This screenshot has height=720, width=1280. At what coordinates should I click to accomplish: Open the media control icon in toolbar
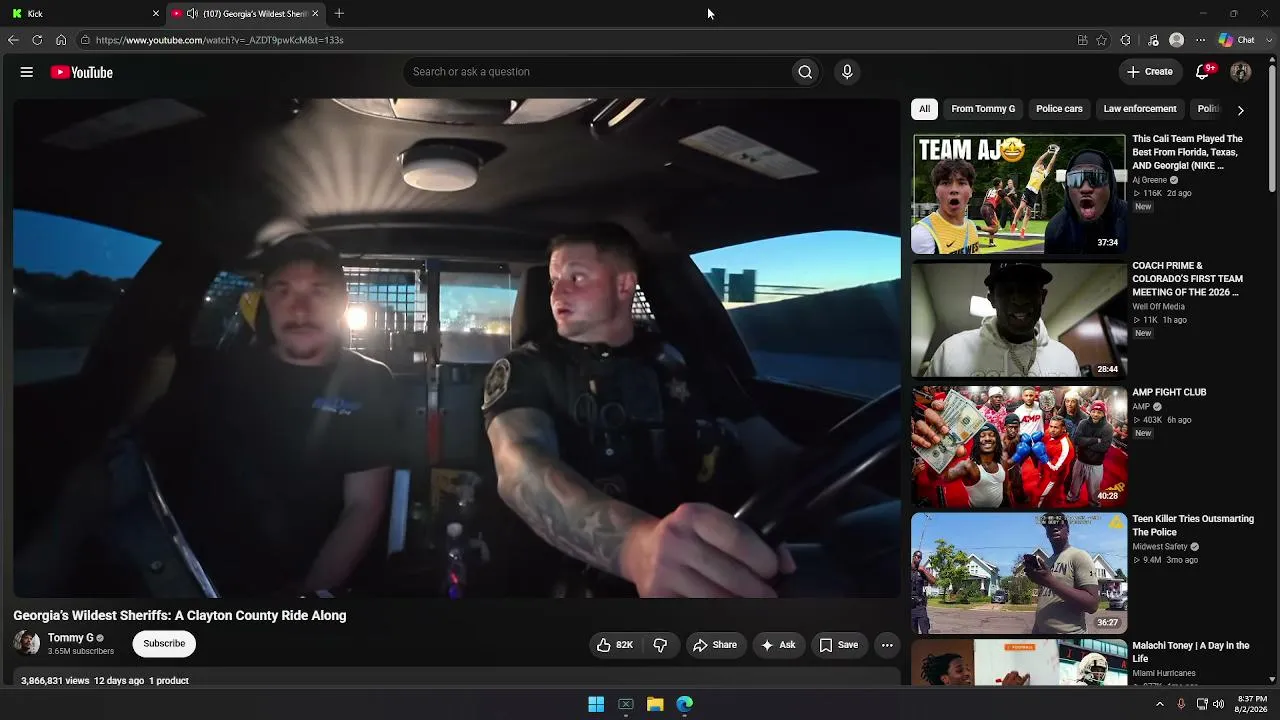(x=1153, y=40)
